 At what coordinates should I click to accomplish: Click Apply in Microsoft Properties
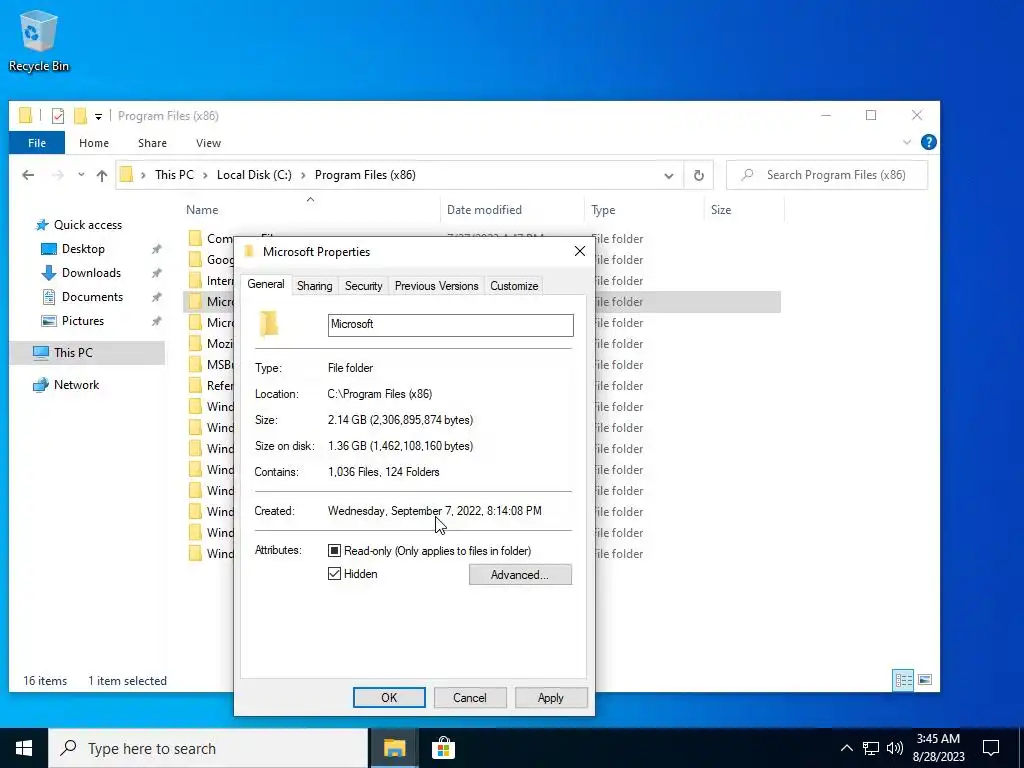[x=551, y=697]
